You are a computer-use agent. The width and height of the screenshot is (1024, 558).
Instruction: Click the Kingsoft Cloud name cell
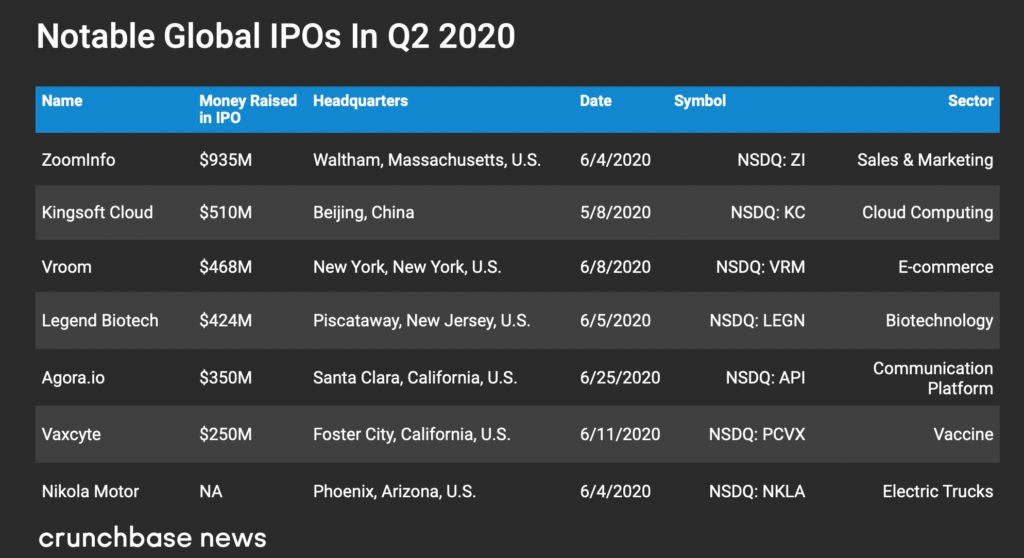click(x=97, y=212)
